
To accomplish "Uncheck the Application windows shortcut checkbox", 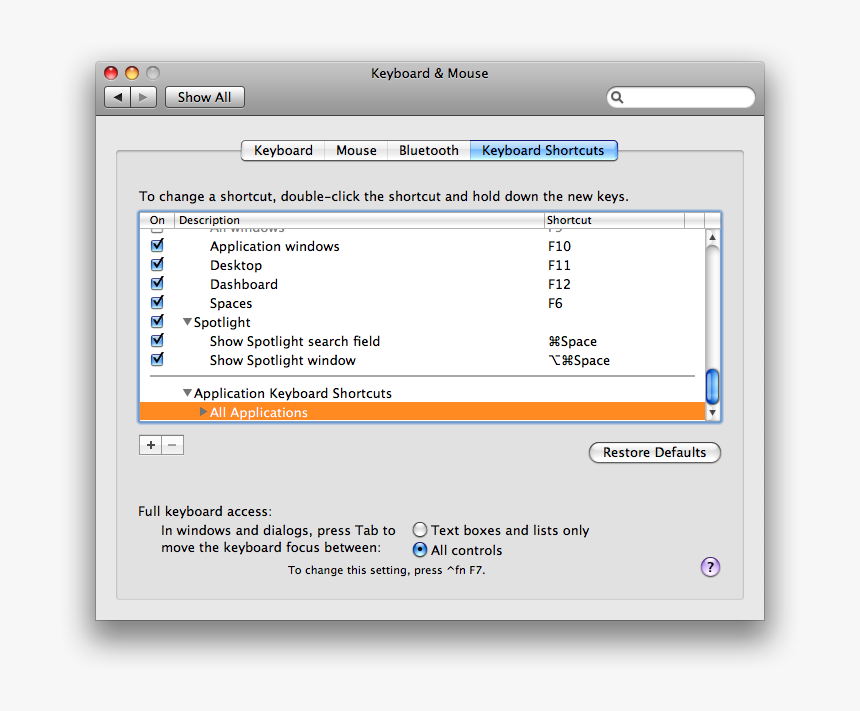I will click(157, 246).
